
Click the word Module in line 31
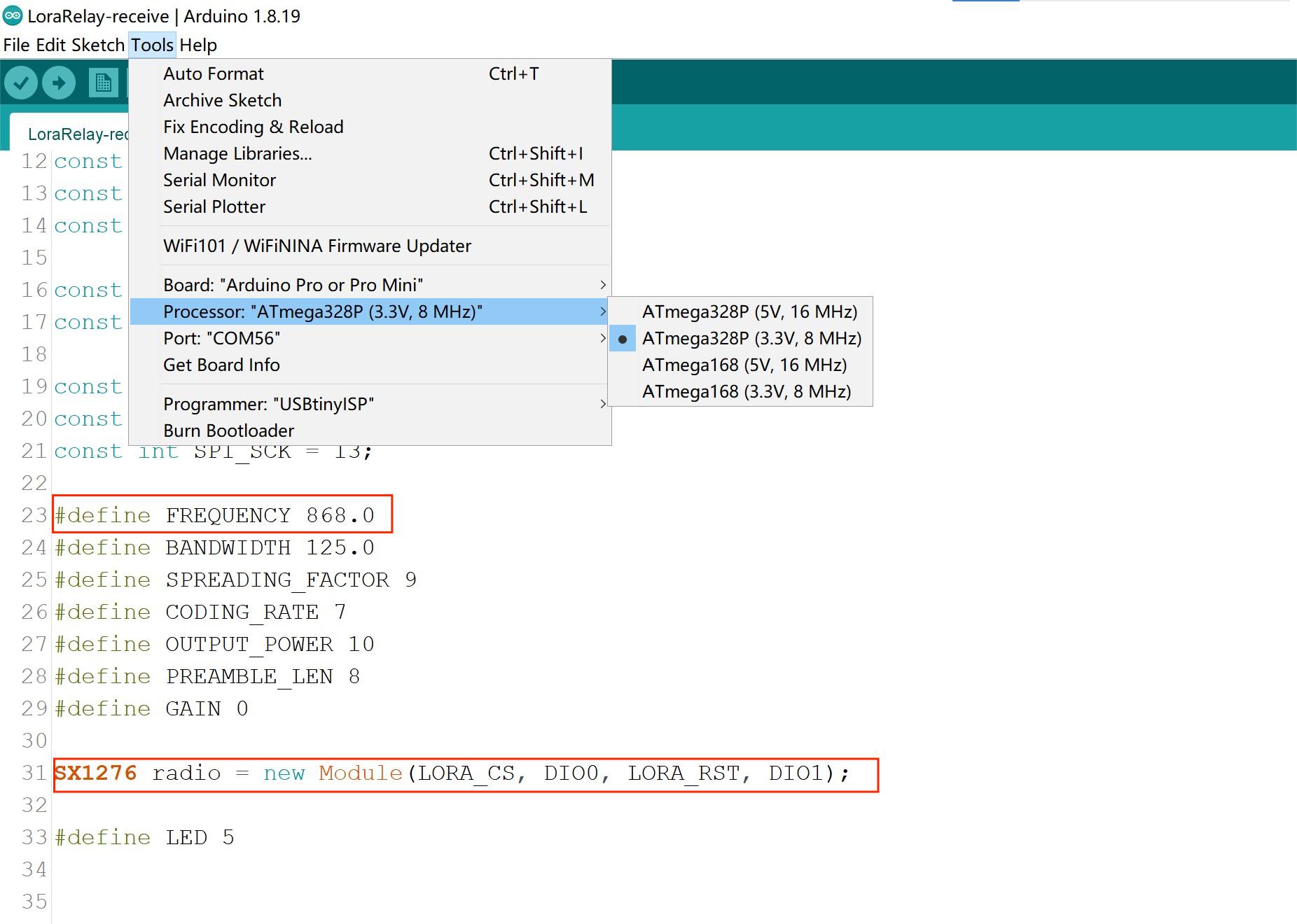click(361, 773)
